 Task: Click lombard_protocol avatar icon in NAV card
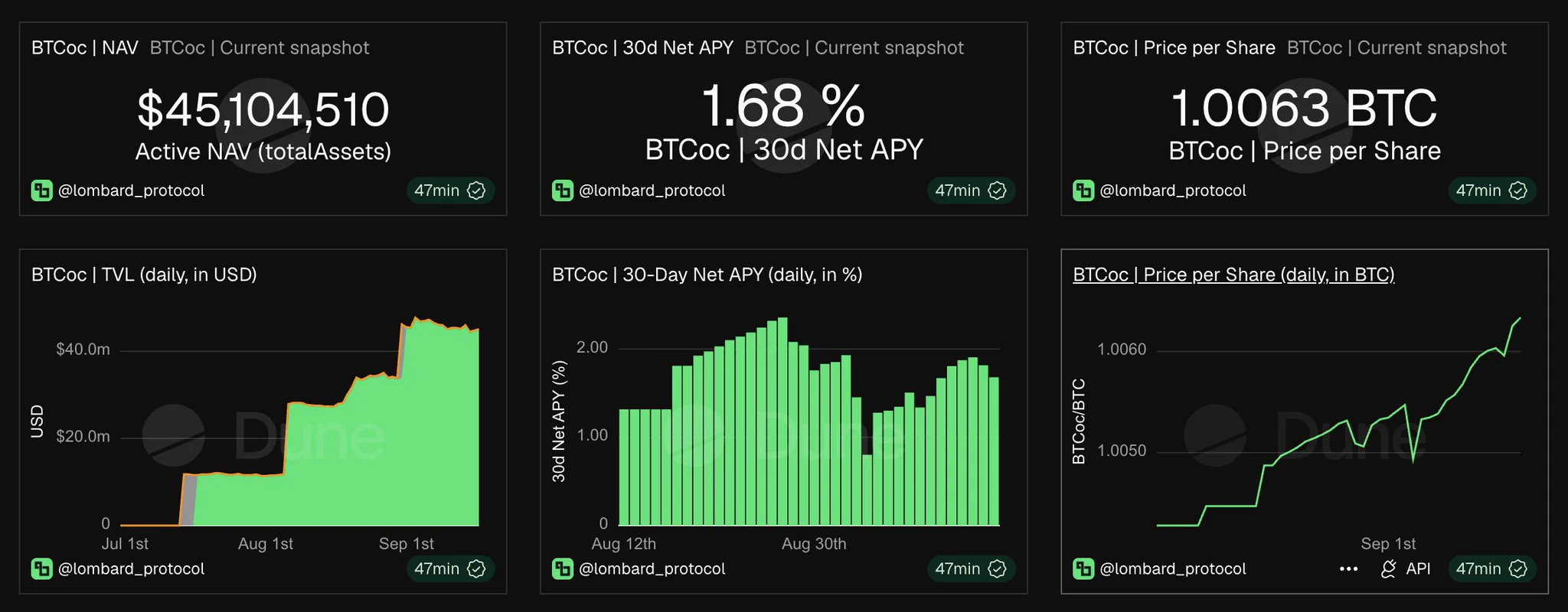42,190
